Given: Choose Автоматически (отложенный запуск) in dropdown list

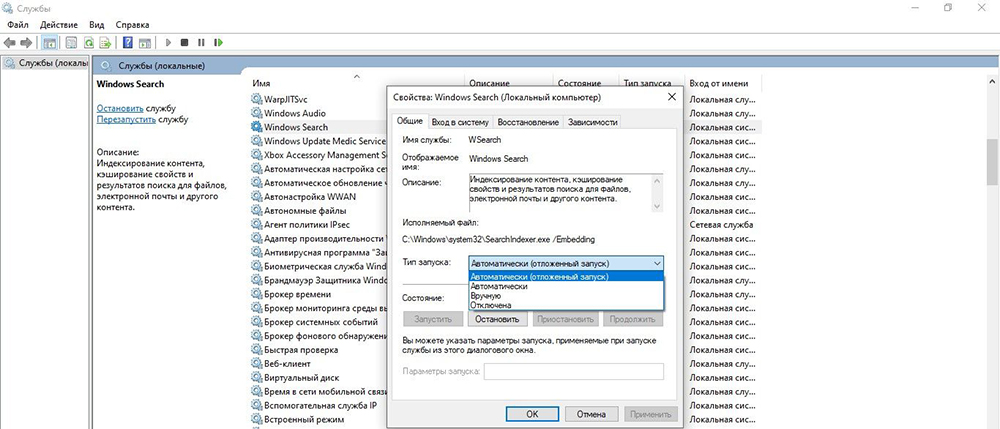Looking at the screenshot, I should click(566, 277).
